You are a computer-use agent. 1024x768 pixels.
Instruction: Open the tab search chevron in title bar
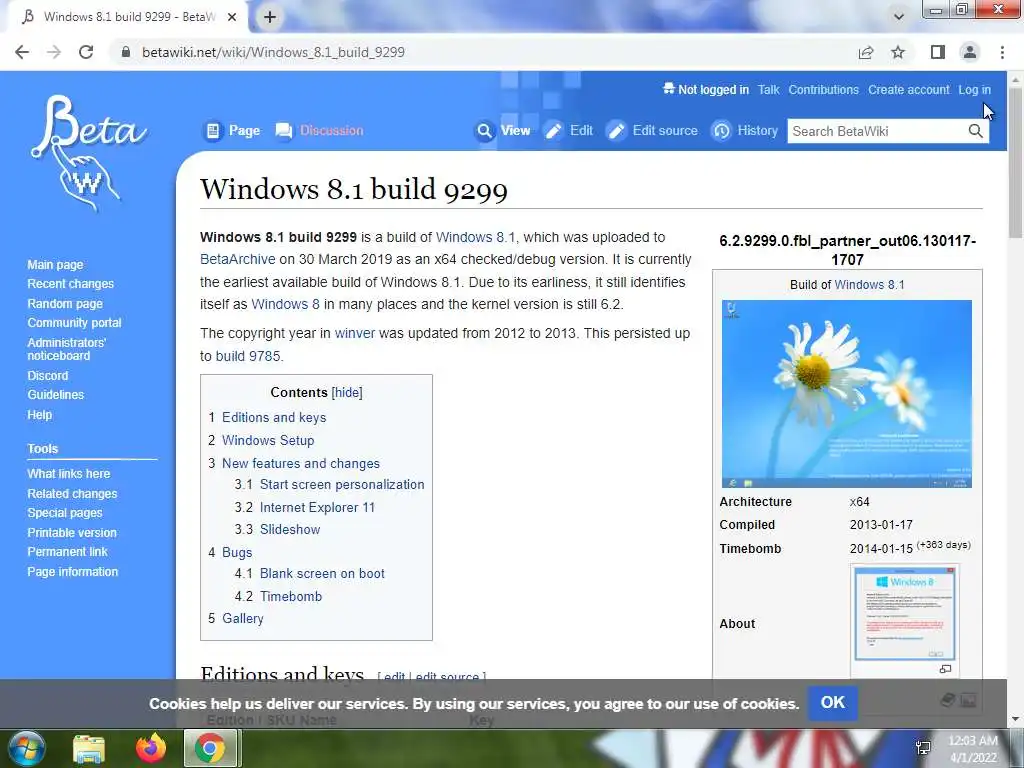[x=899, y=17]
